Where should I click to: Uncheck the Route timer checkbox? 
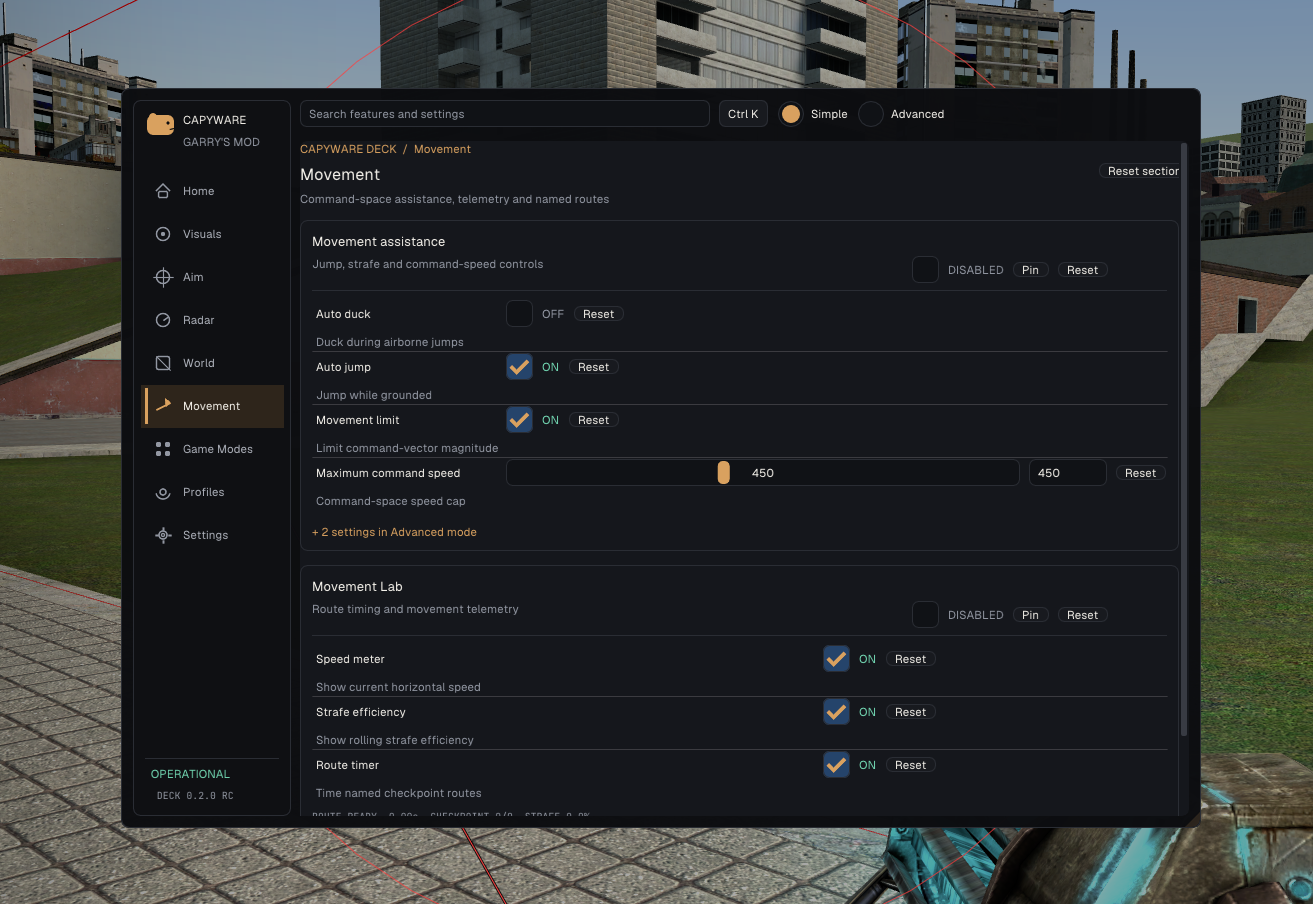point(836,765)
